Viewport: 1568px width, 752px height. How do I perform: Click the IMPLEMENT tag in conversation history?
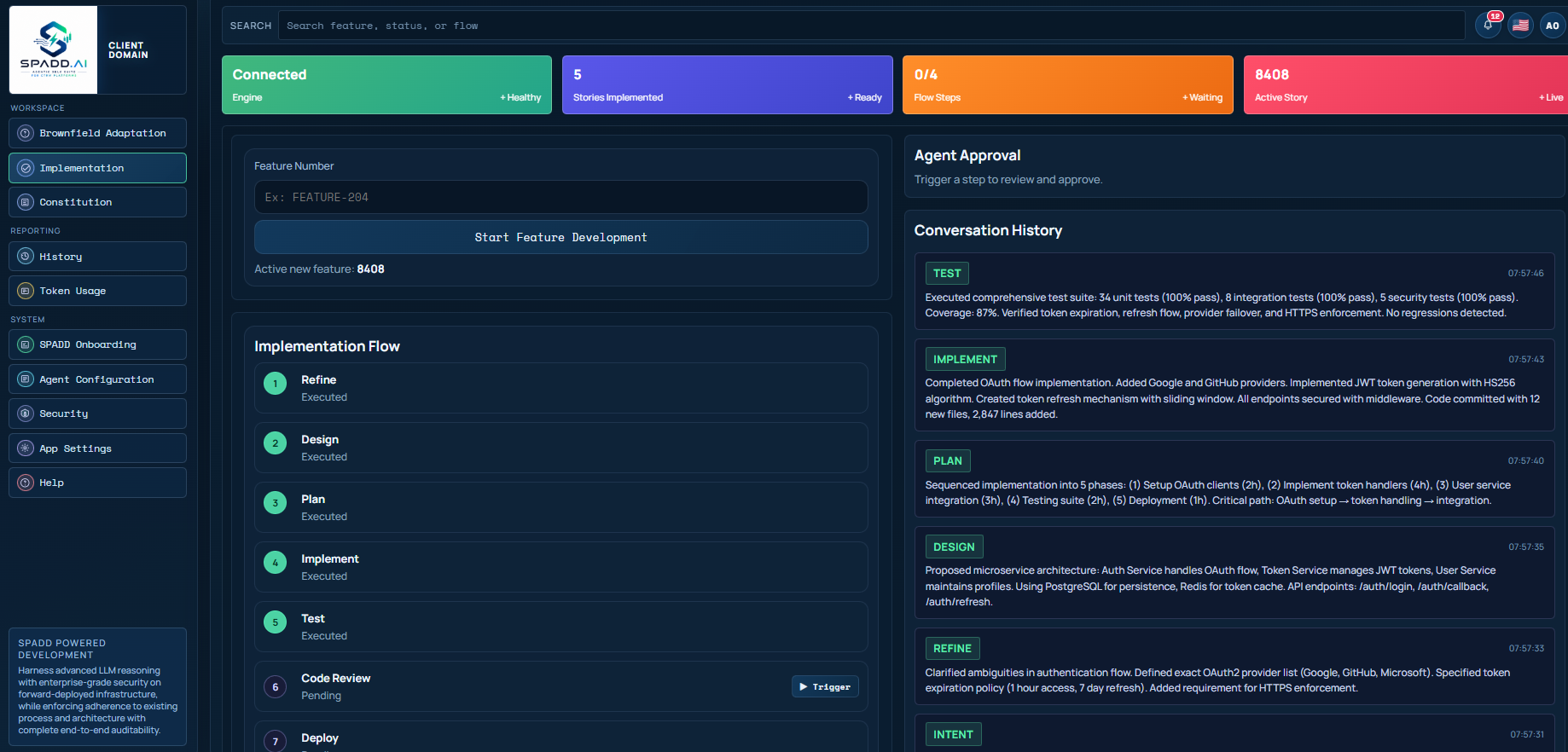(x=965, y=359)
